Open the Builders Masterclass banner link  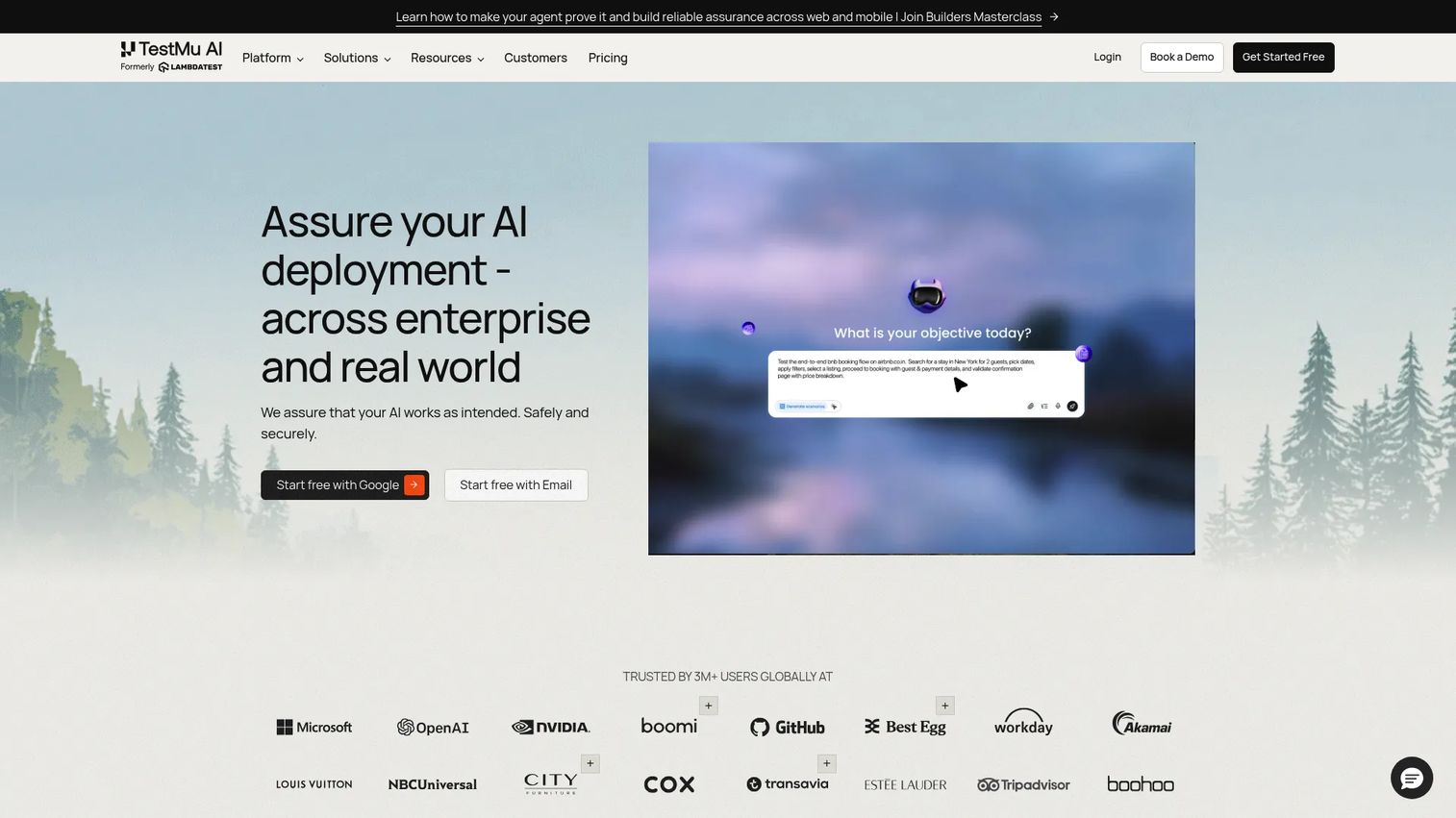point(718,16)
